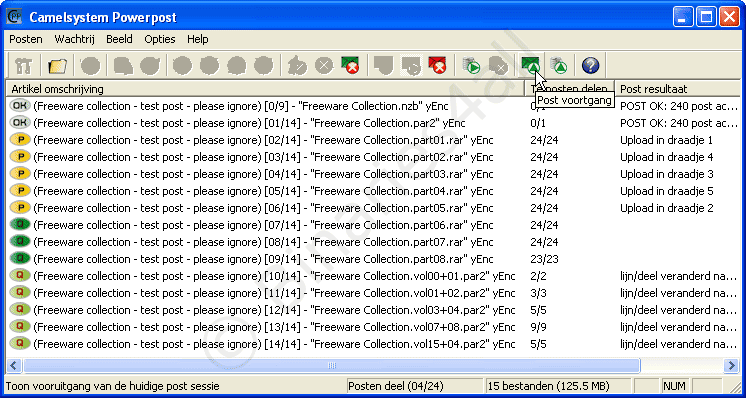Click the "Upload in draadje 3" result cell
Screen dimensions: 746x398
click(667, 174)
